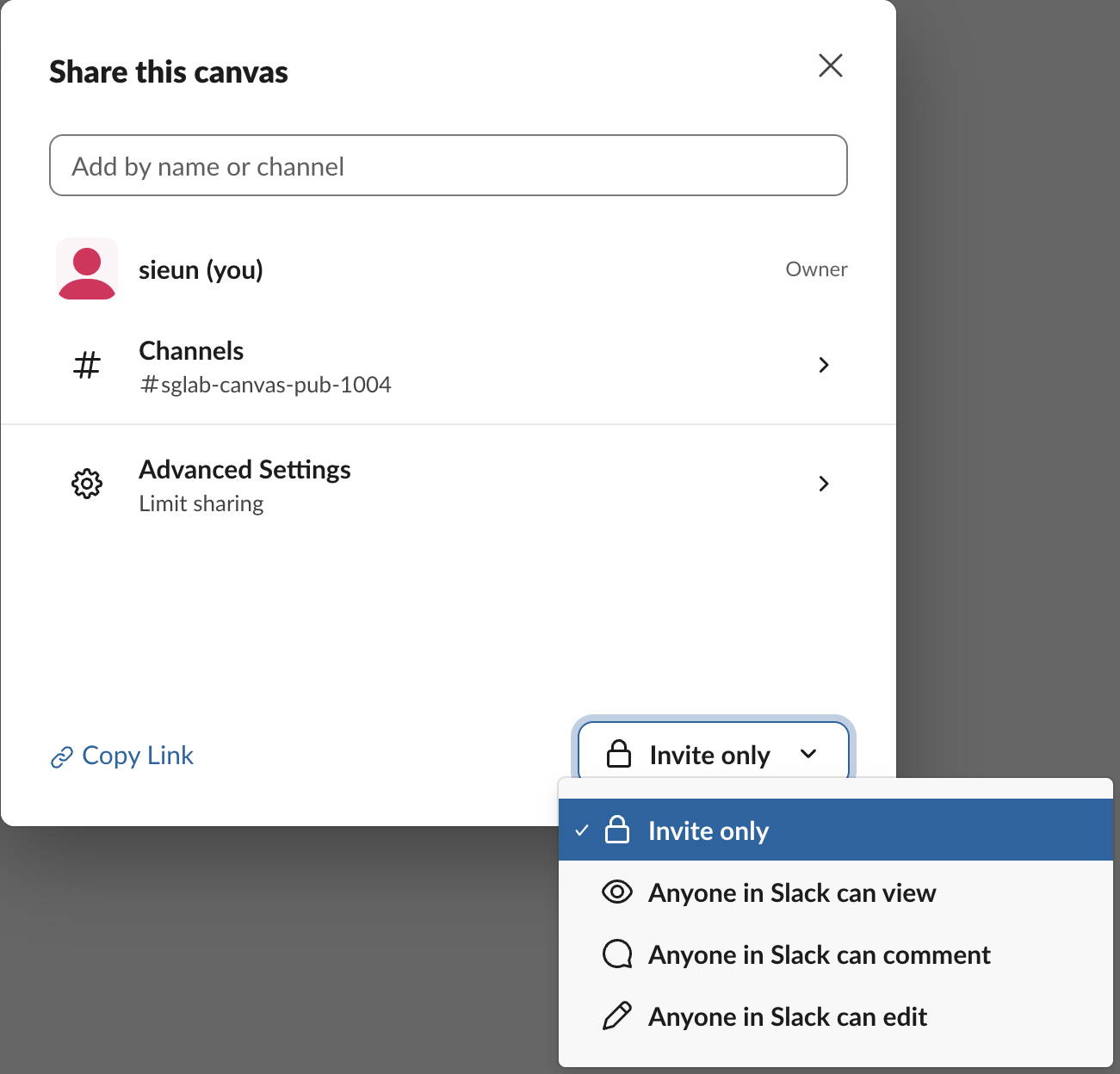
Task: Click the sieun (you) name
Action: [201, 269]
